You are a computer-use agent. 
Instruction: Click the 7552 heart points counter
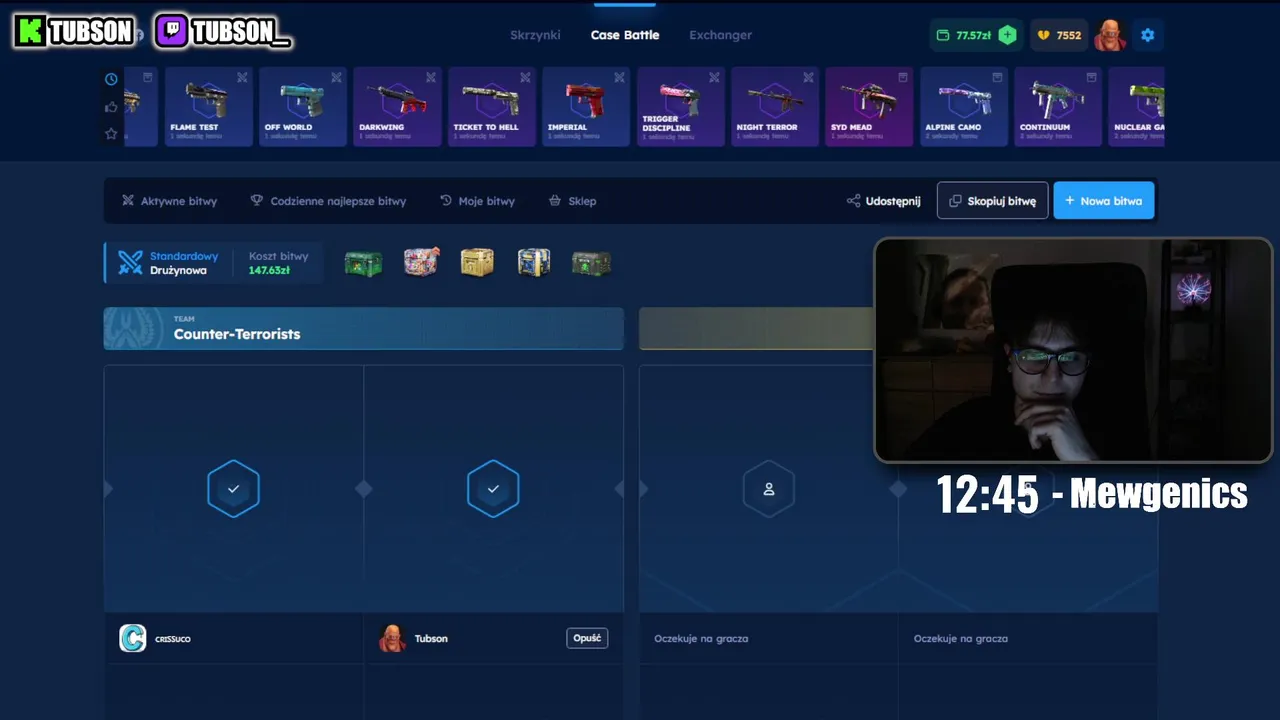[1059, 35]
